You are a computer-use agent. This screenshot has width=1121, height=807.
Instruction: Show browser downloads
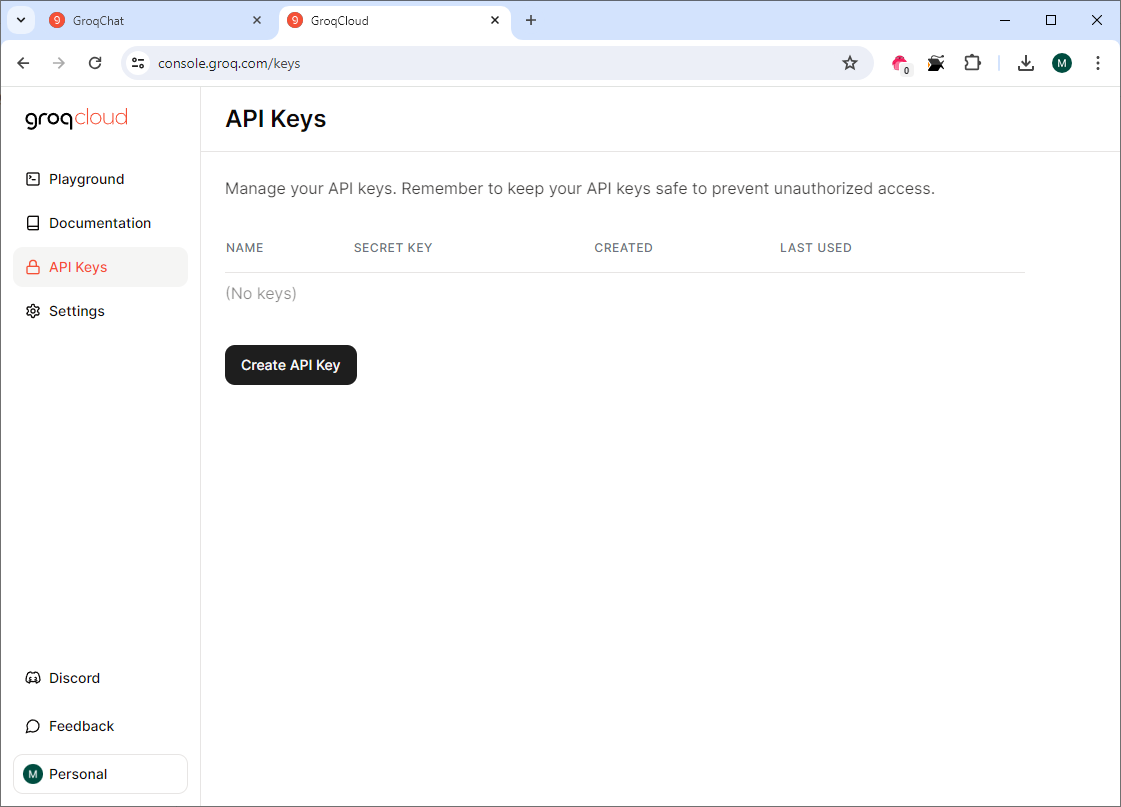(x=1026, y=64)
